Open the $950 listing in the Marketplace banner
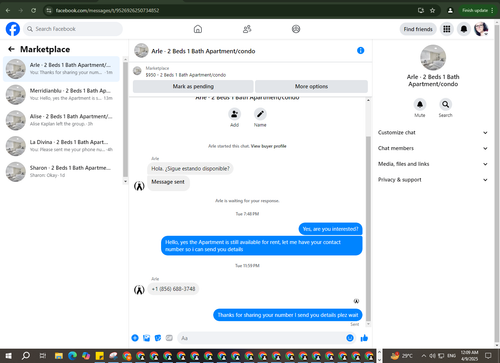 (x=185, y=75)
